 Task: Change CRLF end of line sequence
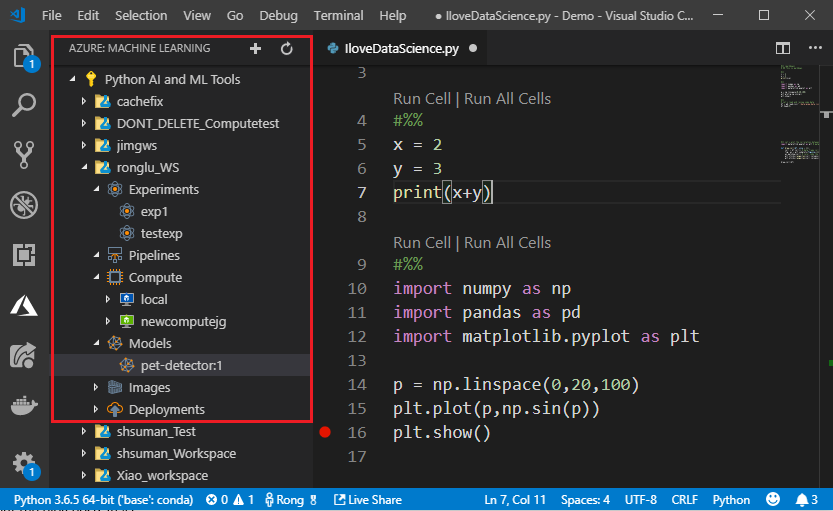coord(684,499)
